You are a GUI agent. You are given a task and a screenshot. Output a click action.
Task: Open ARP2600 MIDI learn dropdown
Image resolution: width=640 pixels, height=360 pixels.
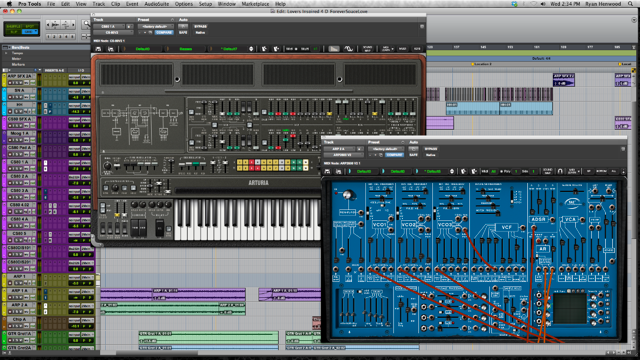click(572, 171)
